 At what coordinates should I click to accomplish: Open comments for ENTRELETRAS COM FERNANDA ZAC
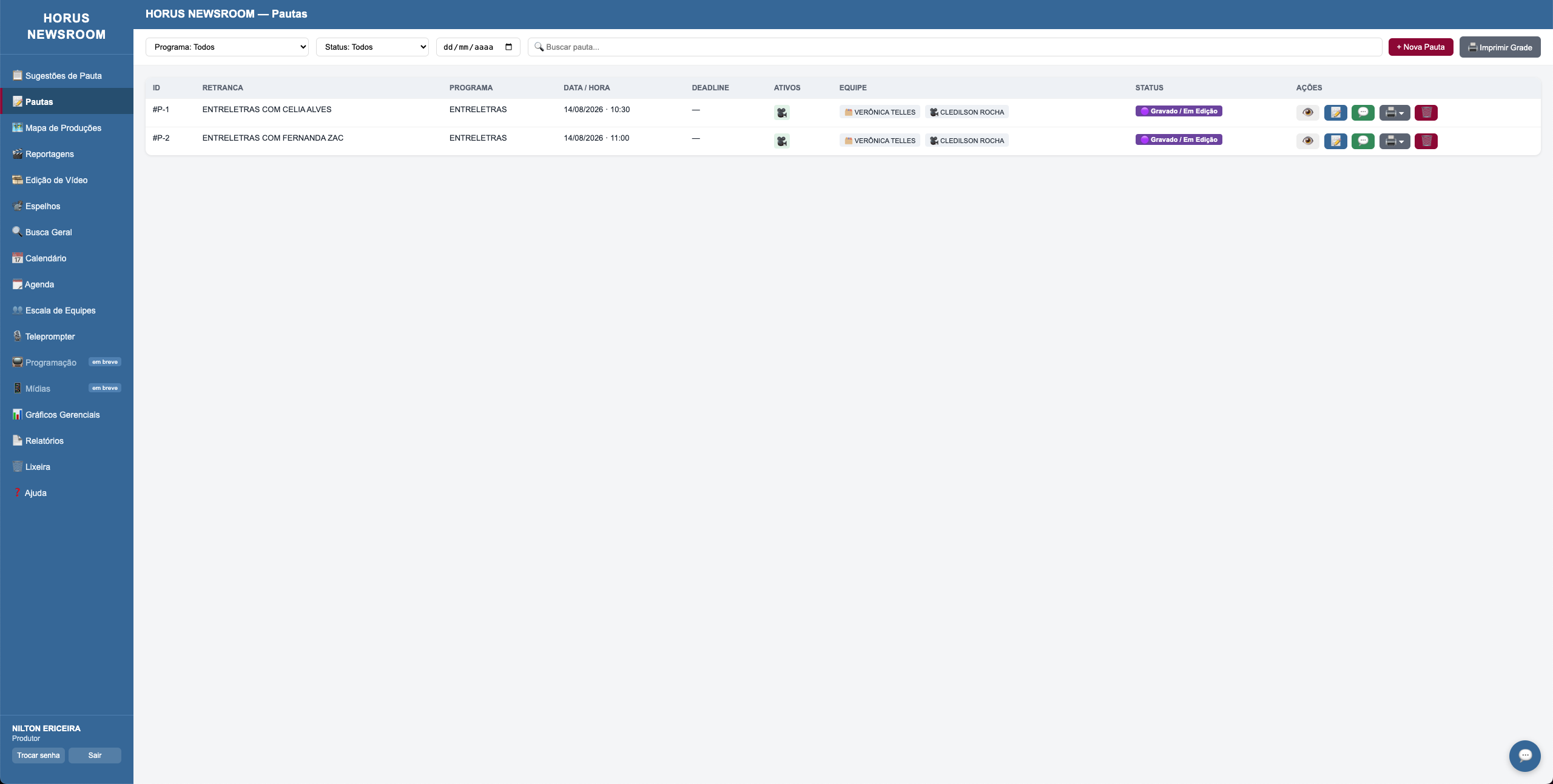click(x=1363, y=141)
